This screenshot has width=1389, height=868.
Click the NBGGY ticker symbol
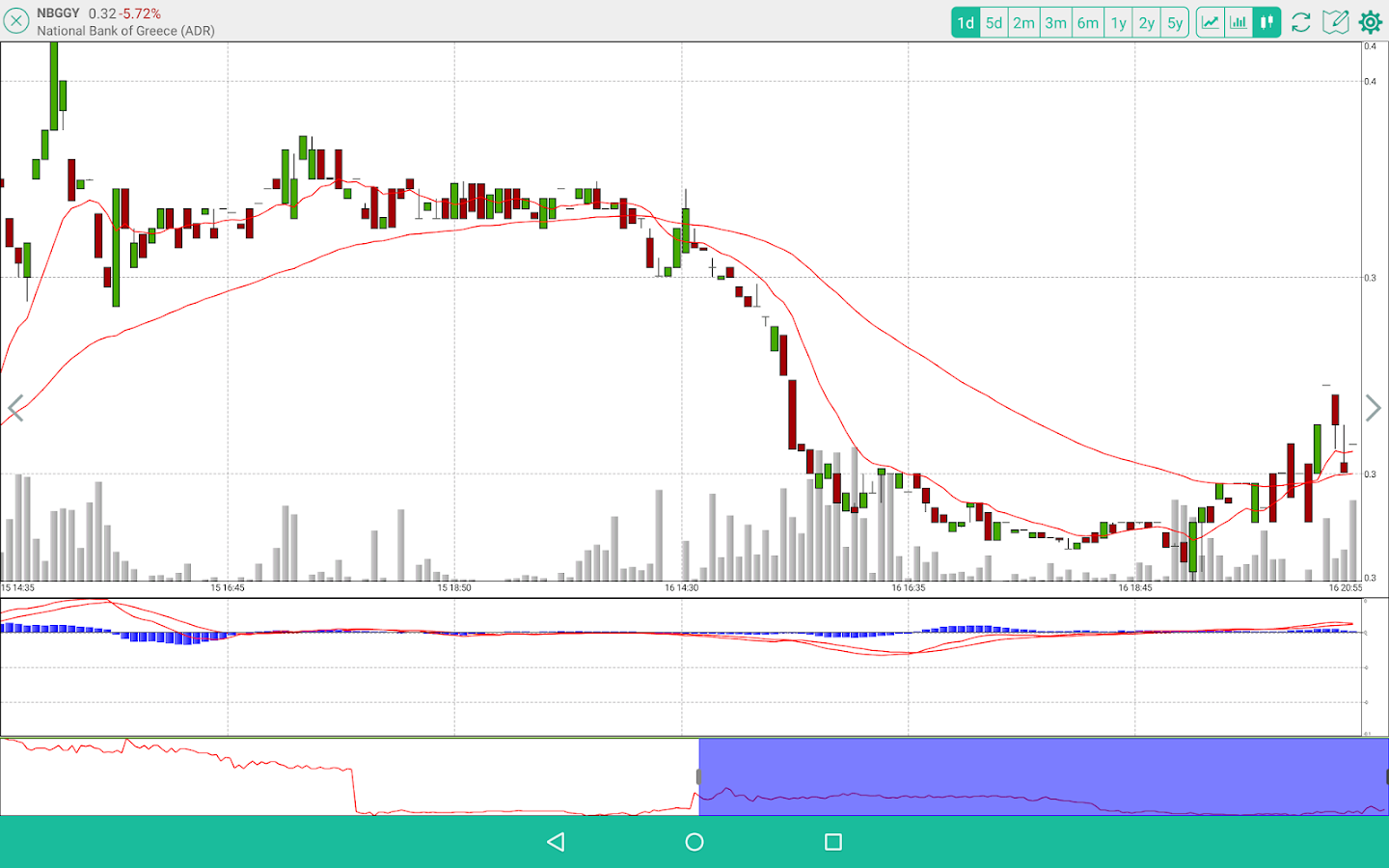click(x=59, y=14)
